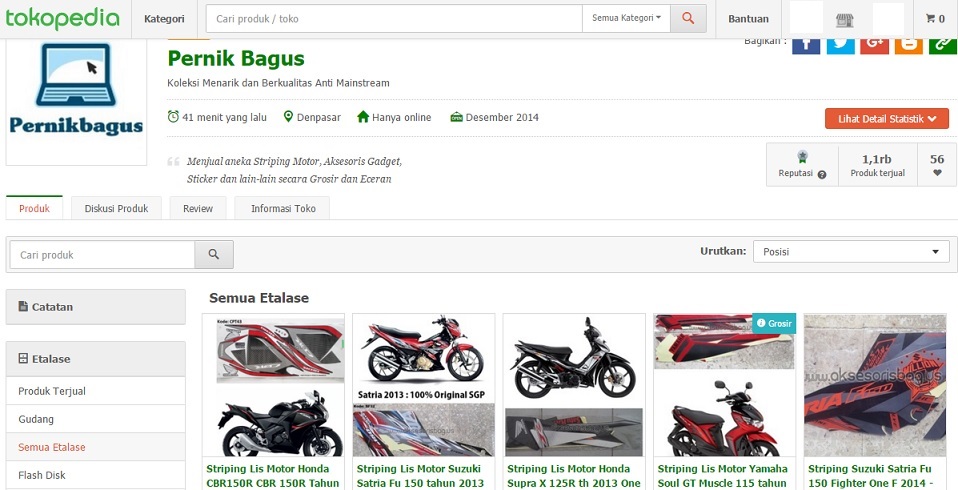Screen dimensions: 958x490
Task: Share the store on Twitter
Action: pyautogui.click(x=840, y=46)
